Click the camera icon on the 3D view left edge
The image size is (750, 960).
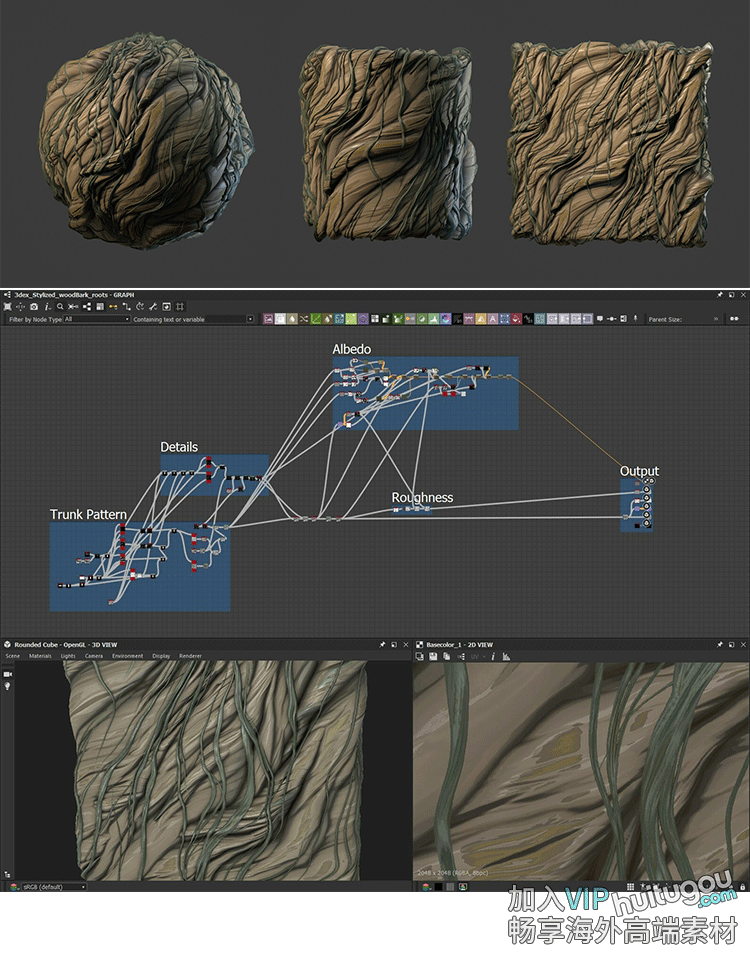pyautogui.click(x=8, y=675)
